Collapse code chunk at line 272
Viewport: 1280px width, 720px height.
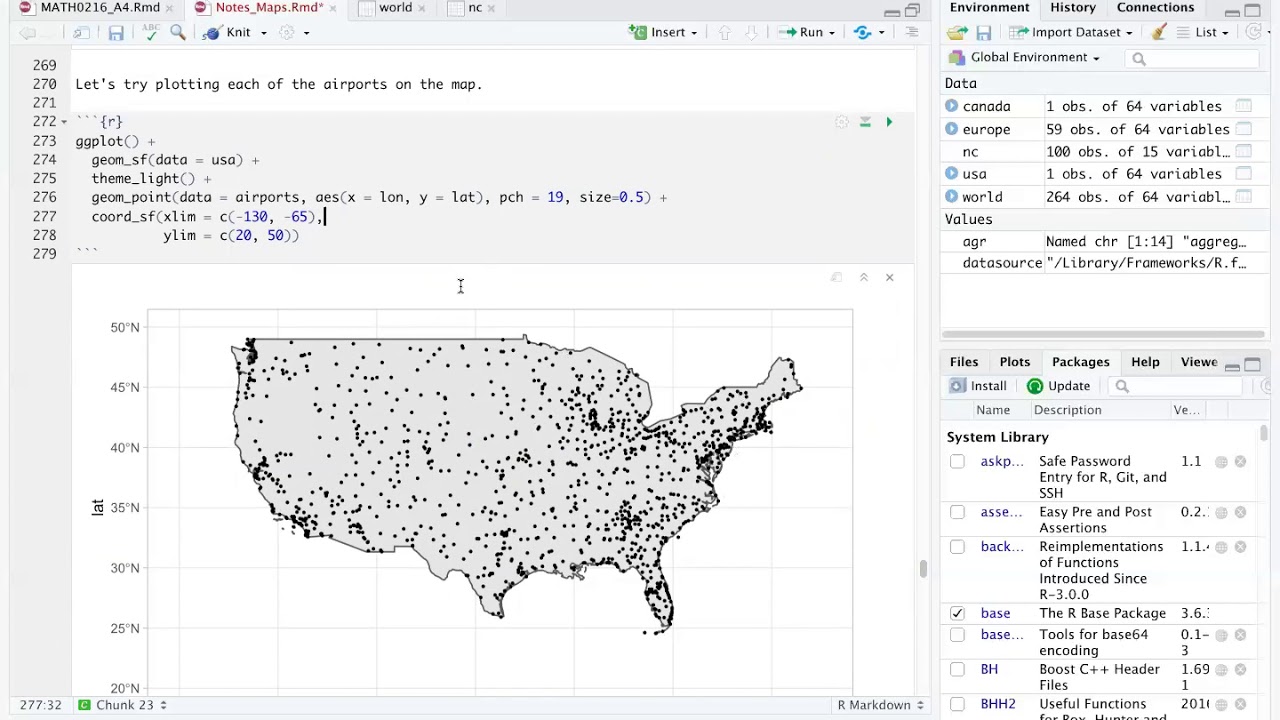(64, 122)
